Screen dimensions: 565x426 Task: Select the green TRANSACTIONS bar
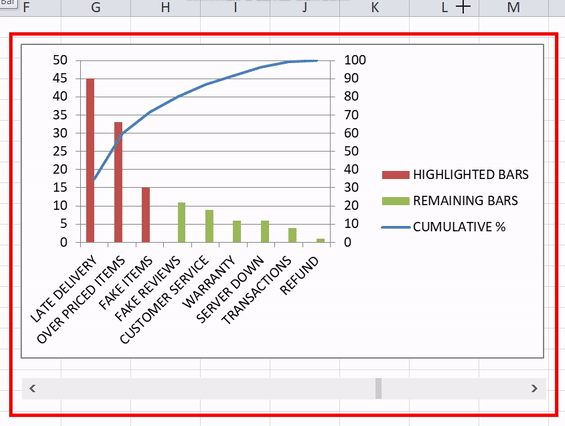[x=292, y=235]
